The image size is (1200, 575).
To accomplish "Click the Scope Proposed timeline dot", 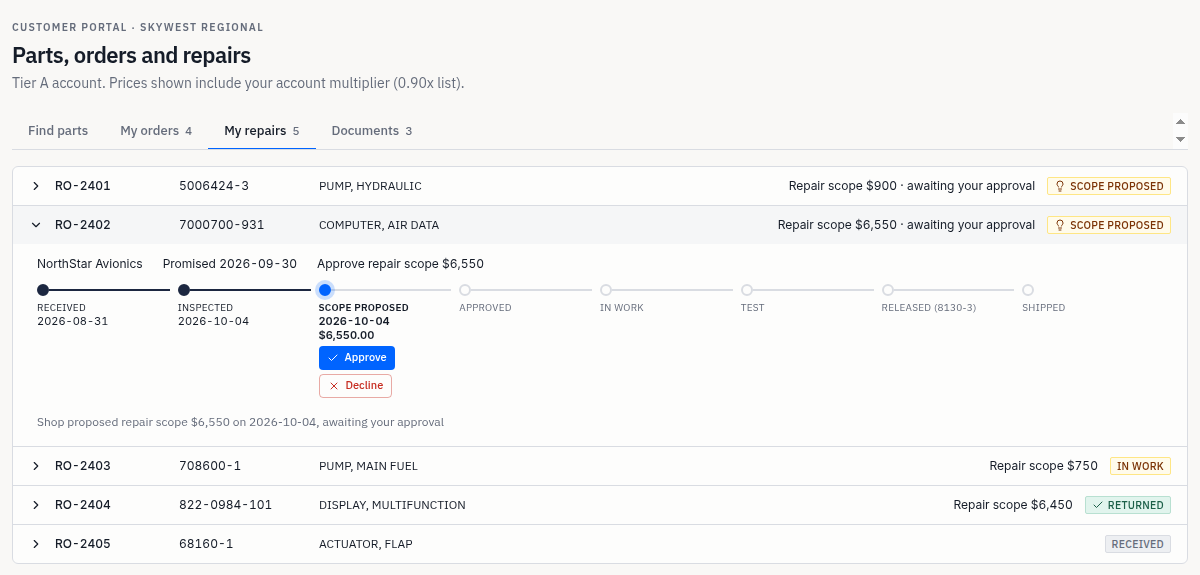I will click(325, 290).
